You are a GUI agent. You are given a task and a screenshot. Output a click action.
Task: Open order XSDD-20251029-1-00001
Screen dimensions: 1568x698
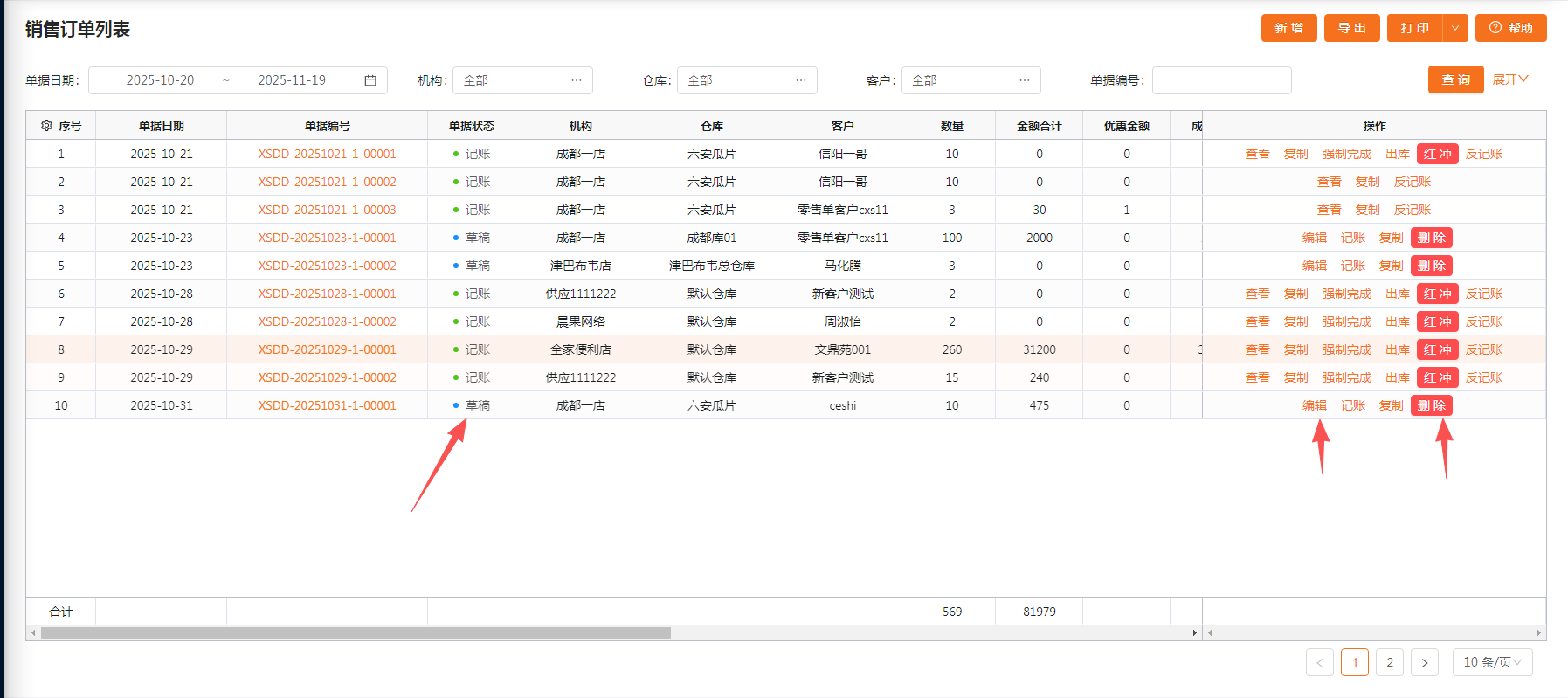coord(328,349)
